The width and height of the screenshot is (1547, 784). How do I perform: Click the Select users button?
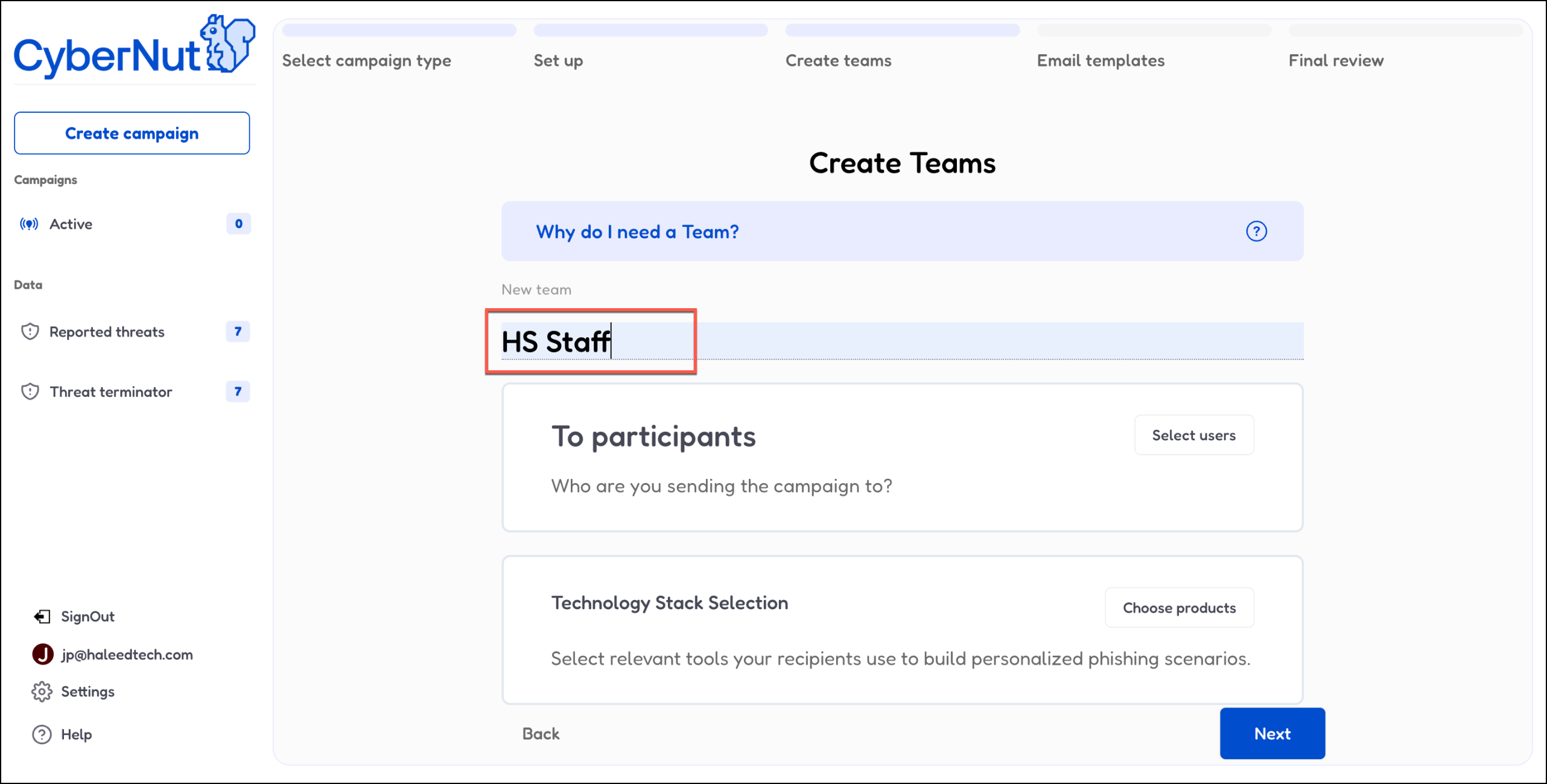tap(1193, 435)
